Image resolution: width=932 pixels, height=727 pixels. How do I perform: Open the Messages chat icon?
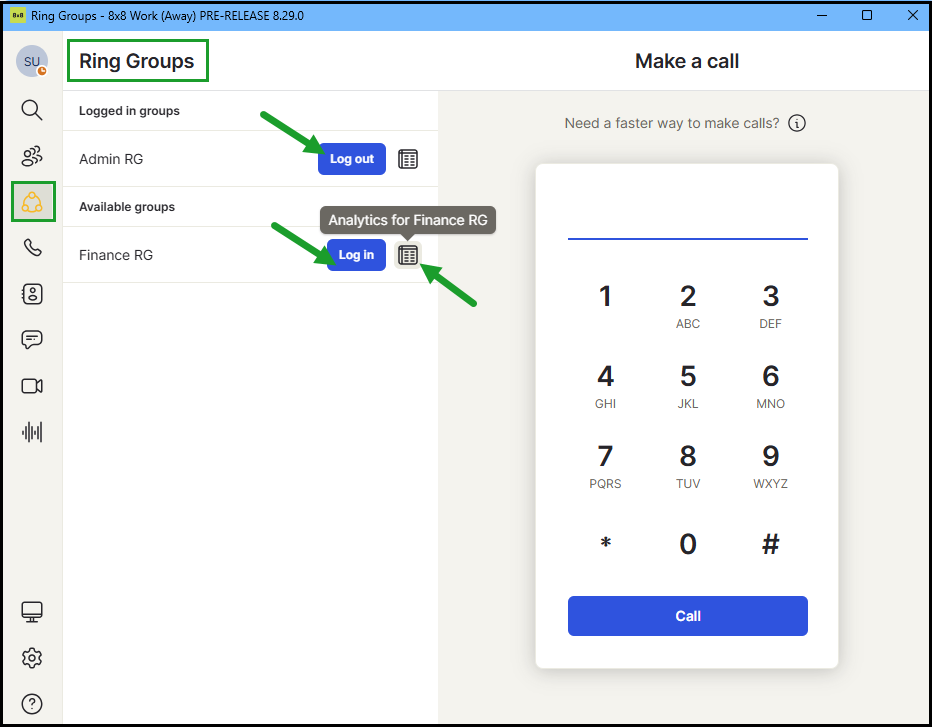32,340
